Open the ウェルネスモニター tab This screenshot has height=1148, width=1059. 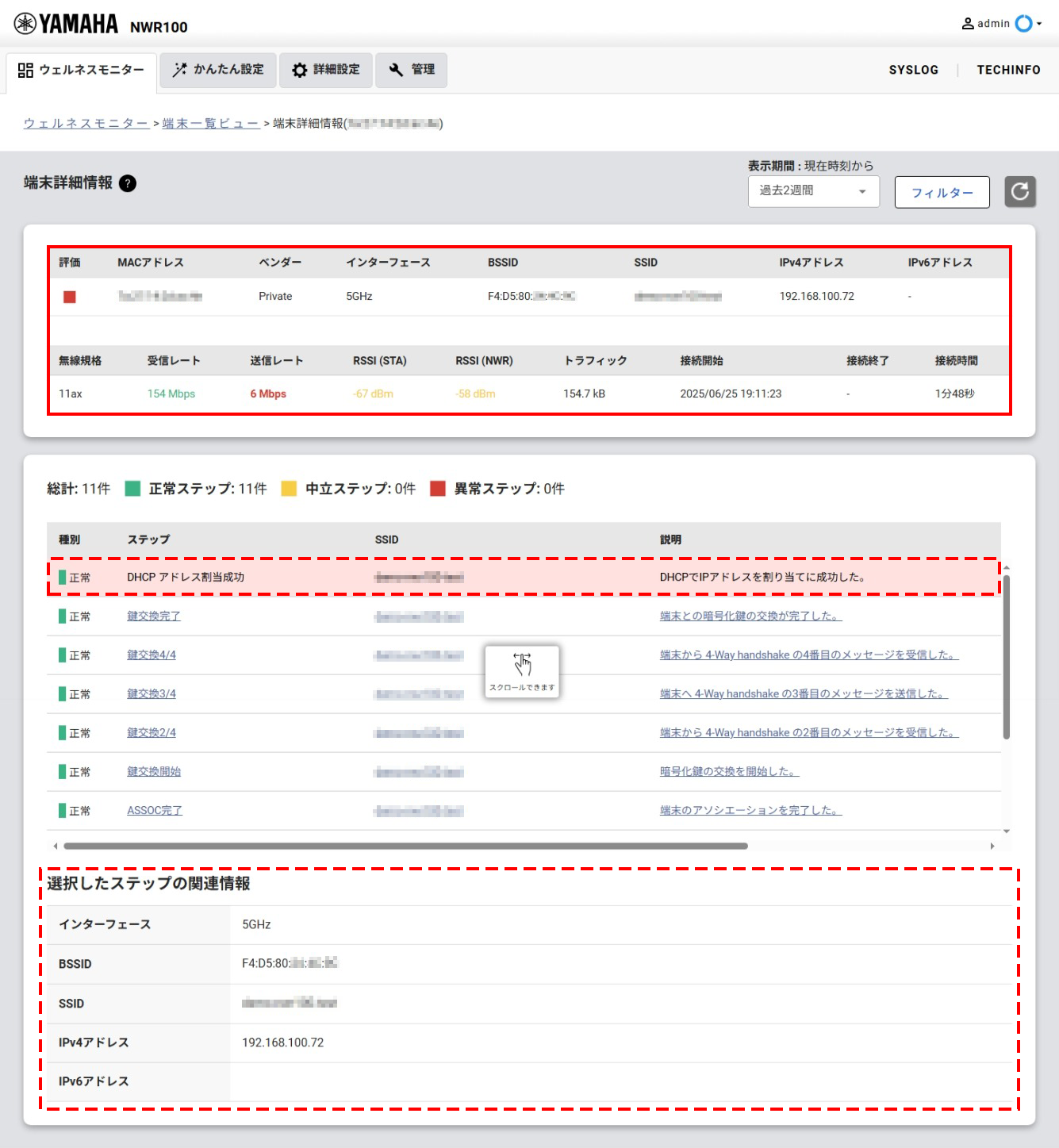coord(81,70)
